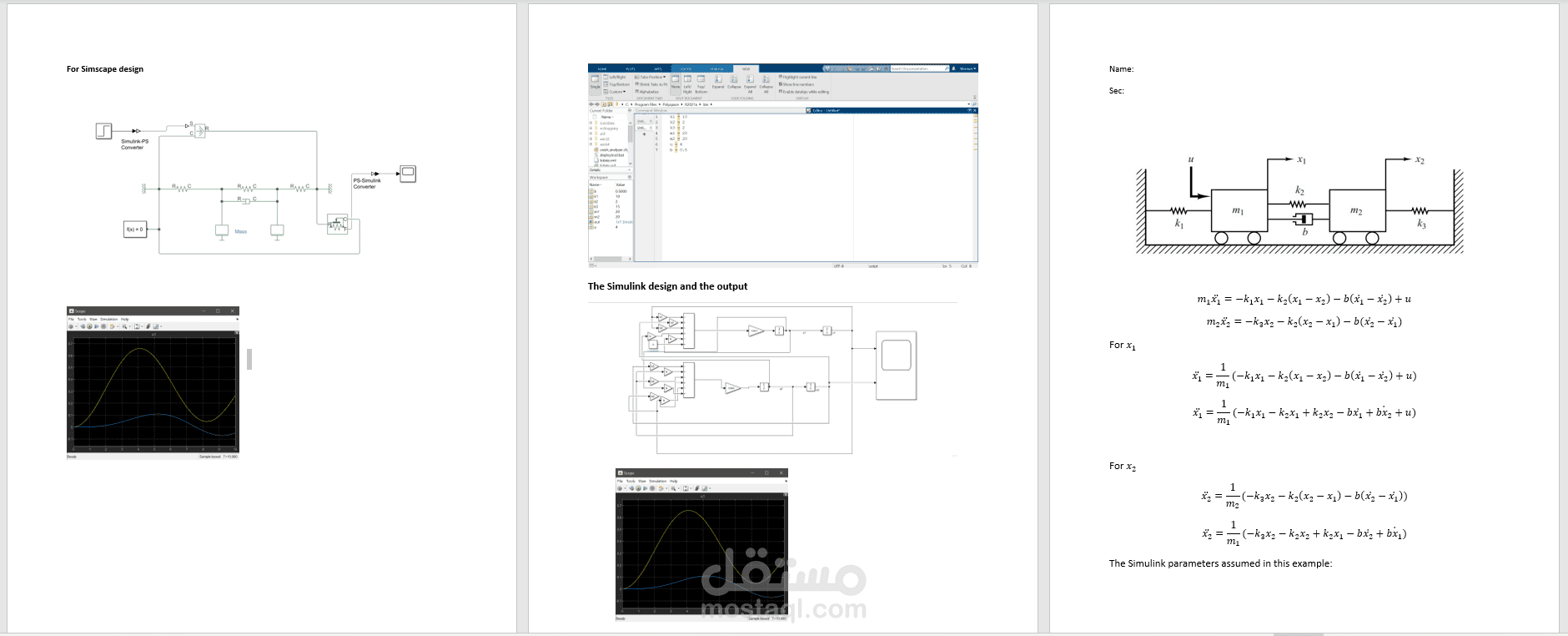Click 'For x2' label on third page
The height and width of the screenshot is (636, 1568).
[1123, 467]
